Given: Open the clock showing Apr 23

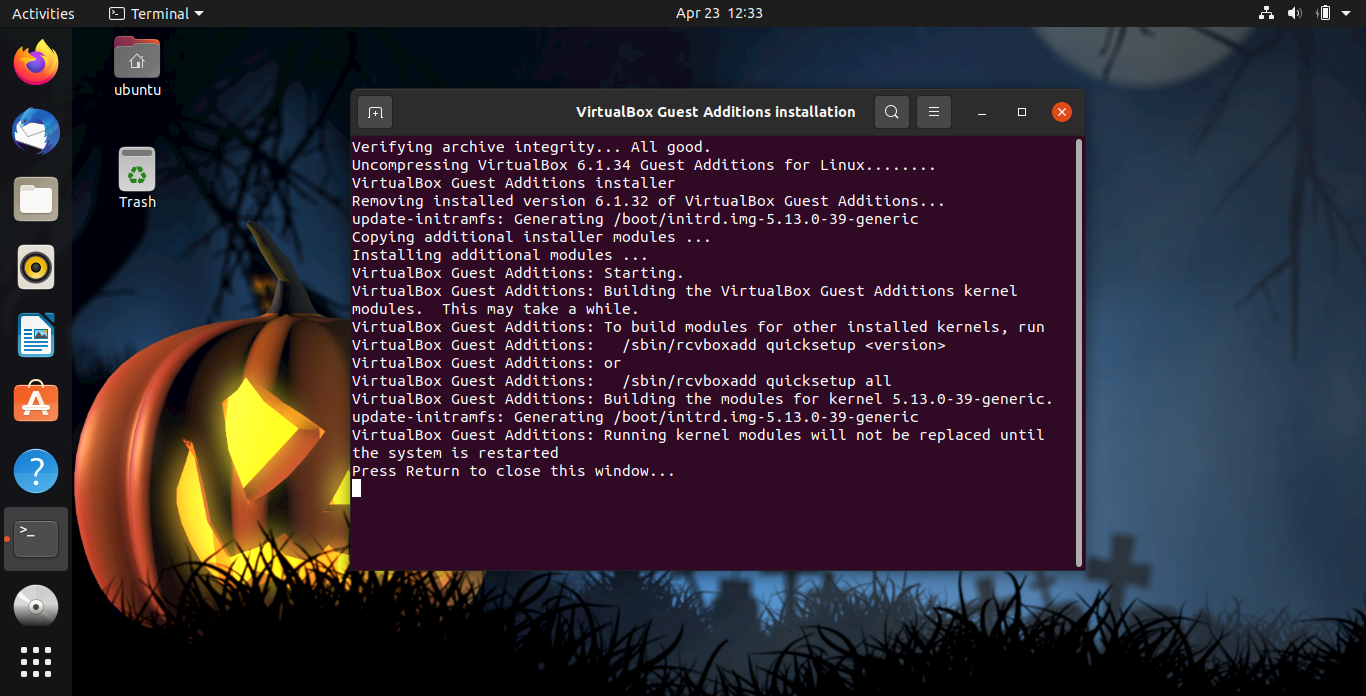Looking at the screenshot, I should [719, 13].
